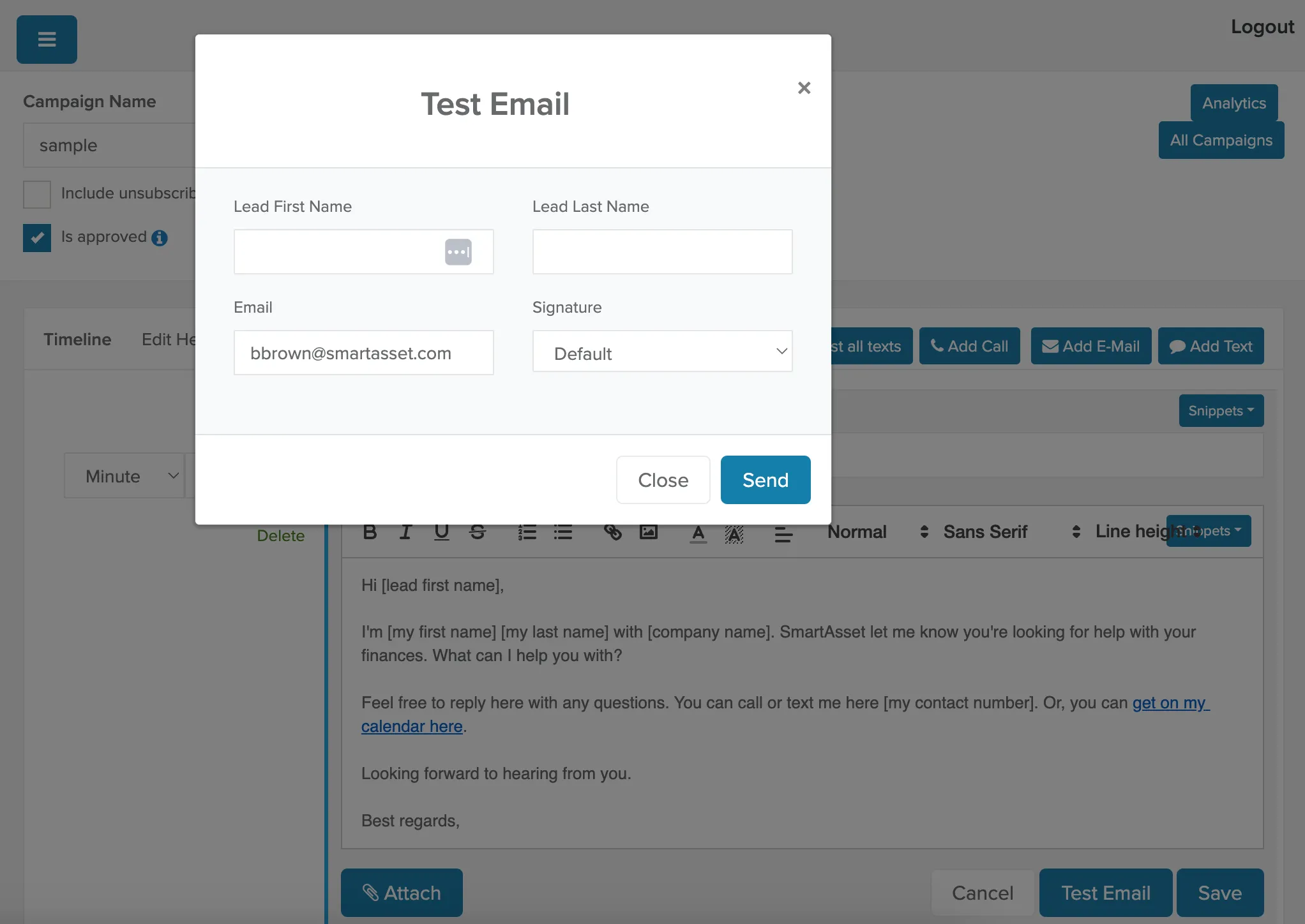
Task: Click 'Hi [lead first name],' line in editor
Action: click(432, 586)
